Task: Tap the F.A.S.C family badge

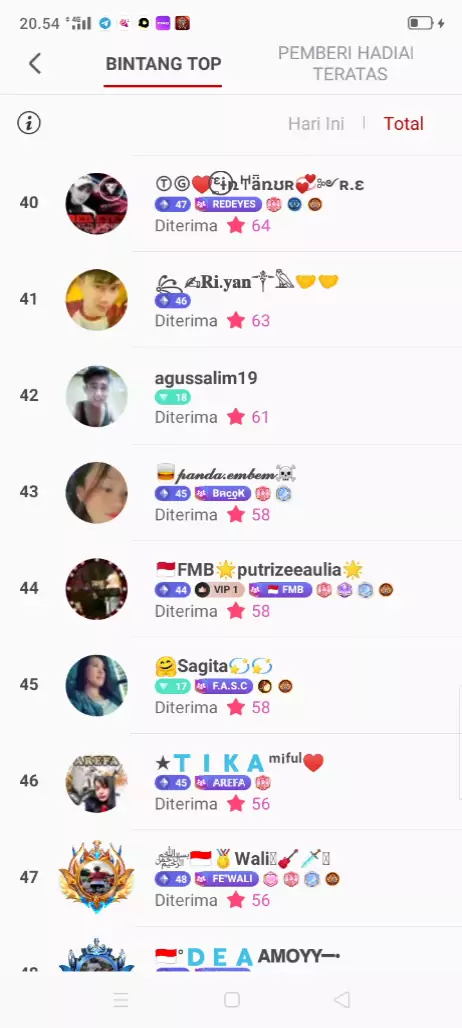Action: coord(223,686)
